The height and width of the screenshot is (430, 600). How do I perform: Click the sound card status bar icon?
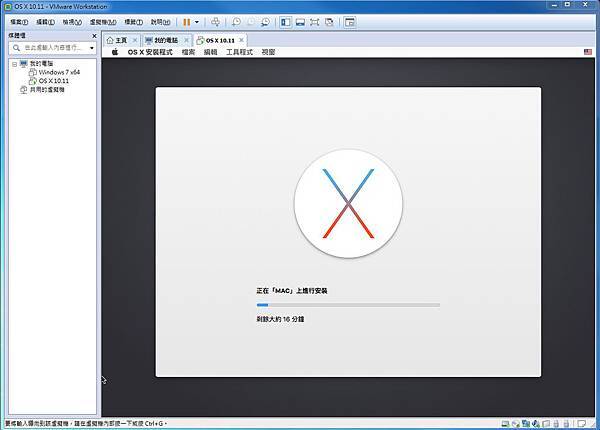click(x=536, y=423)
